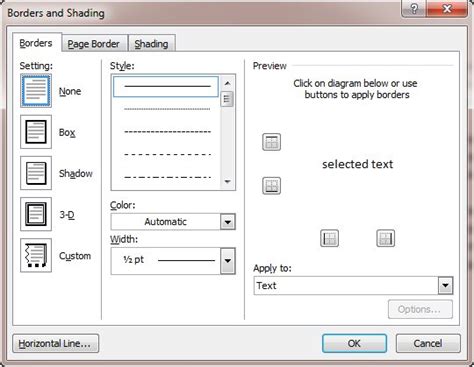The width and height of the screenshot is (474, 367).
Task: Click the Style list scrollbar thumb
Action: pyautogui.click(x=227, y=99)
